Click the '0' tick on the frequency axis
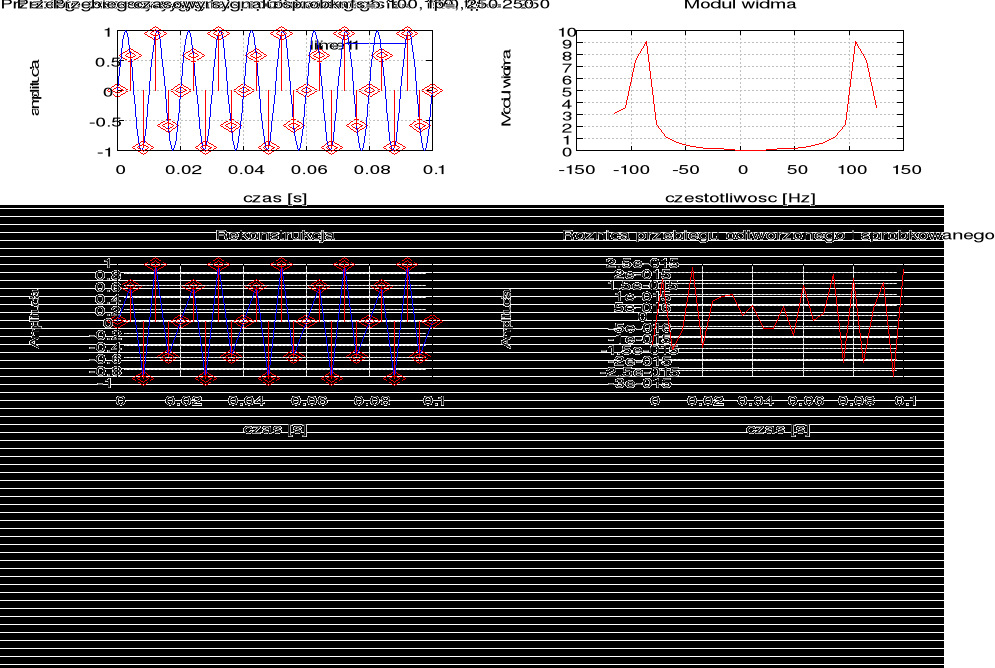Screen dimensions: 995x668 point(741,170)
